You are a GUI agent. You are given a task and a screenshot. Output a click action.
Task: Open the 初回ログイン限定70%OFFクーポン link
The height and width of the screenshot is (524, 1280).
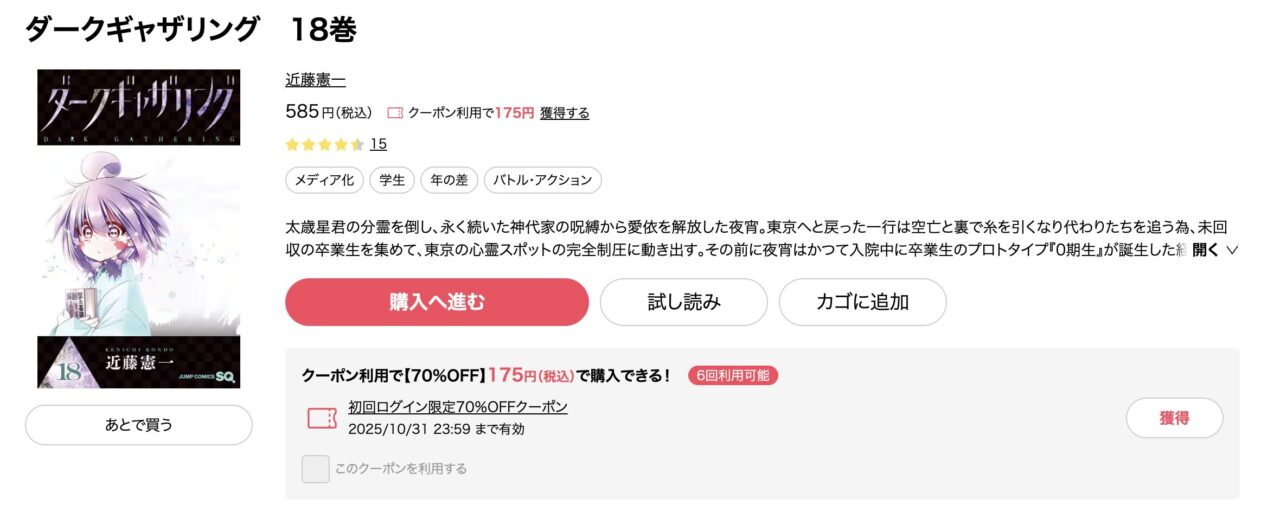point(458,407)
